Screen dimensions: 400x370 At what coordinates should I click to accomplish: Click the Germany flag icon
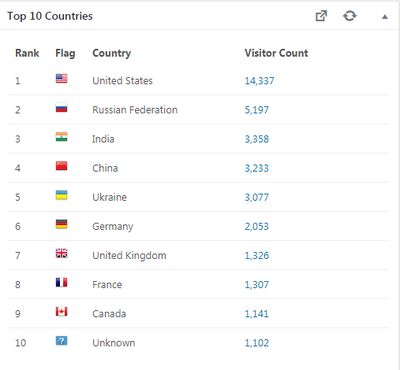(61, 224)
